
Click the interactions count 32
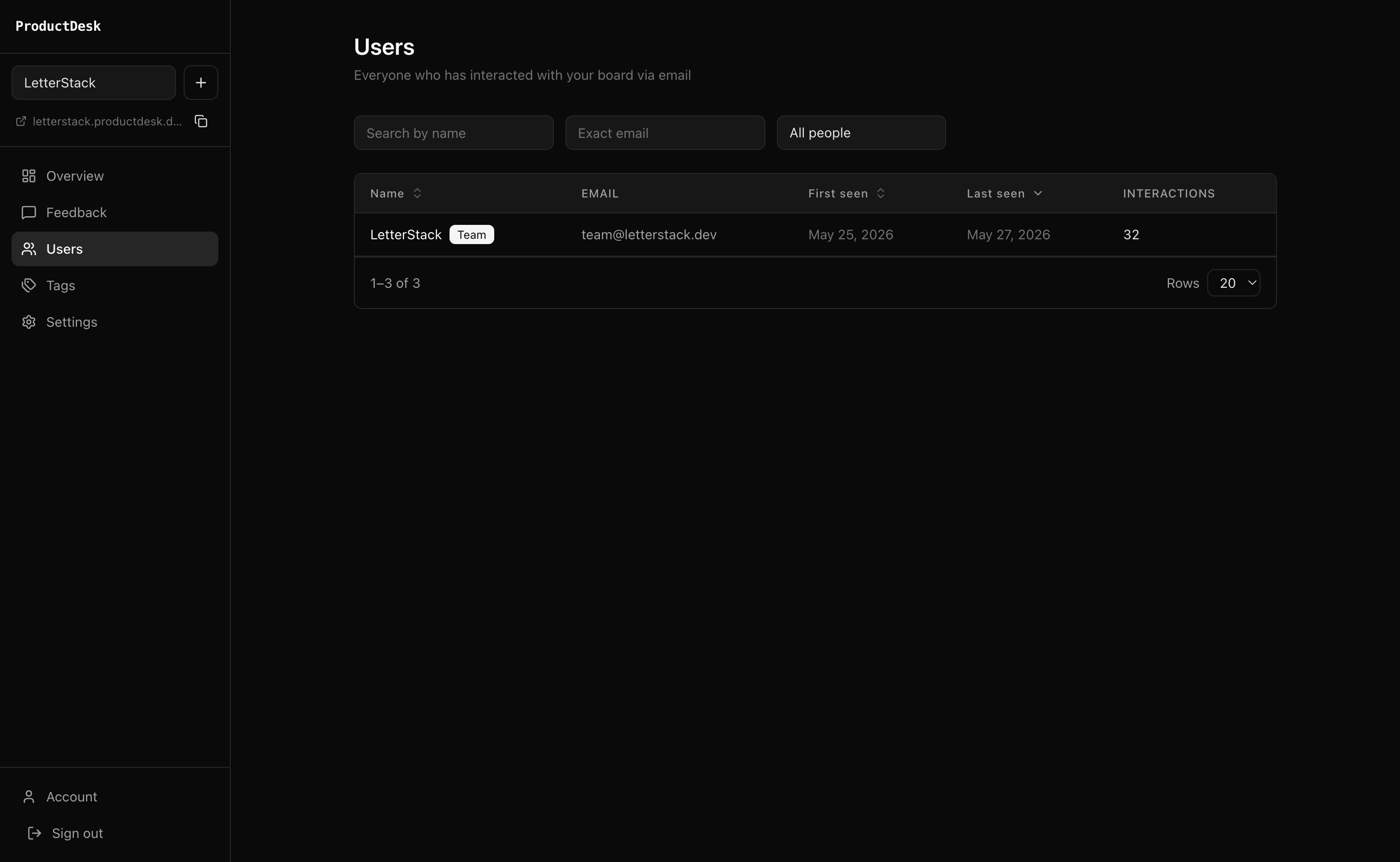pos(1131,235)
